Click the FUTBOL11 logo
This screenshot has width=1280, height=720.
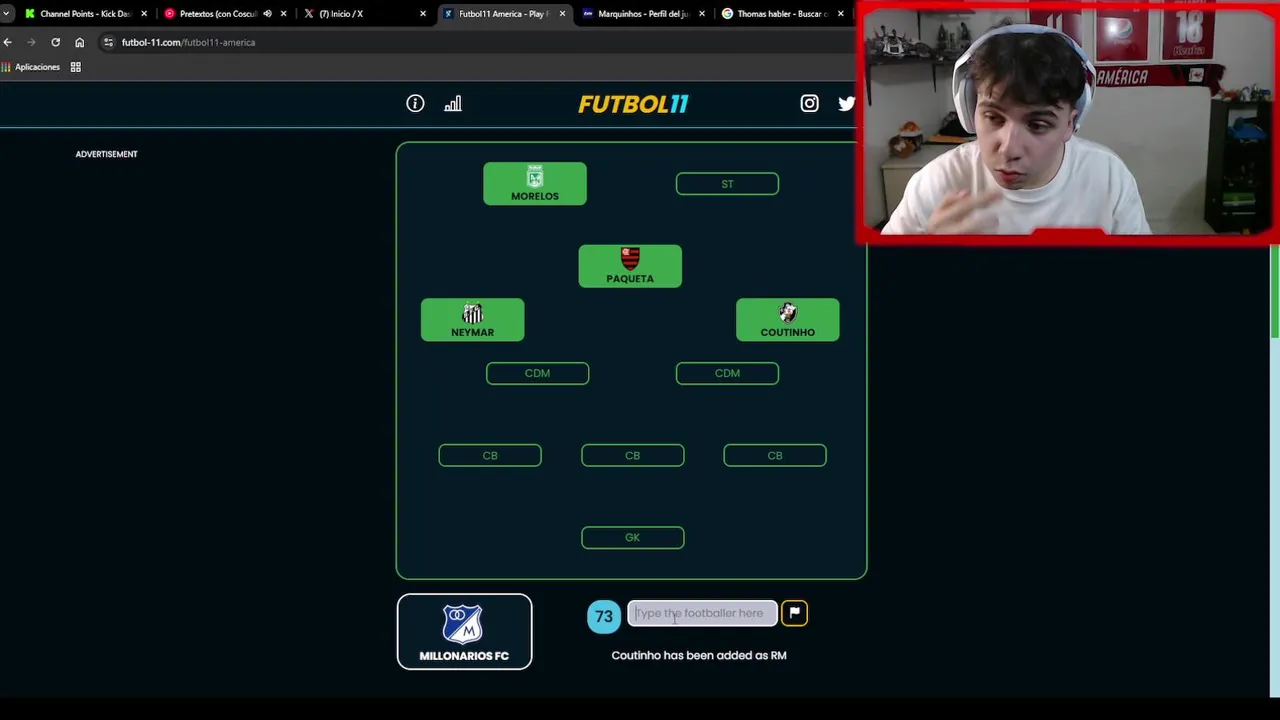click(x=633, y=104)
